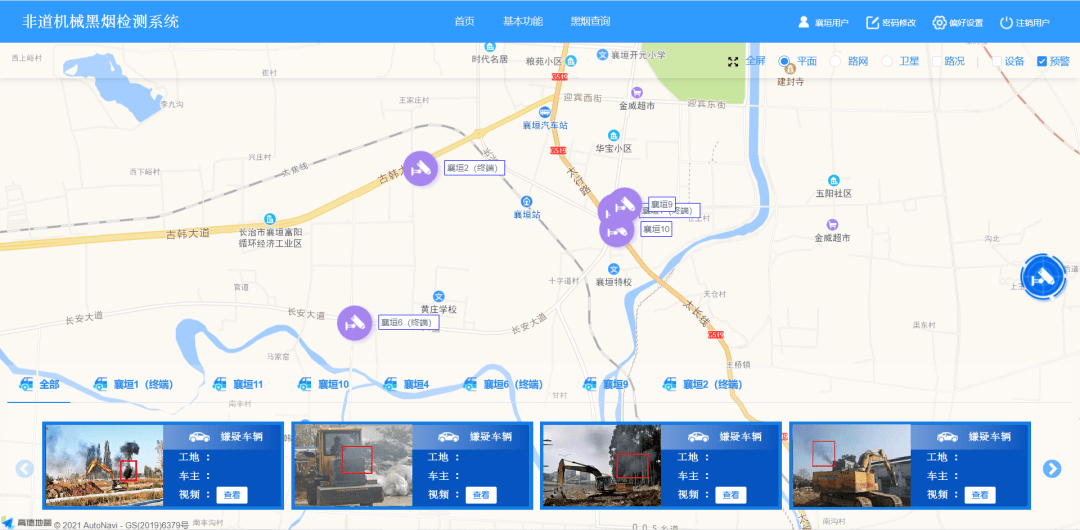1080x530 pixels.
Task: Open the 基本功能 menu
Action: pyautogui.click(x=522, y=22)
